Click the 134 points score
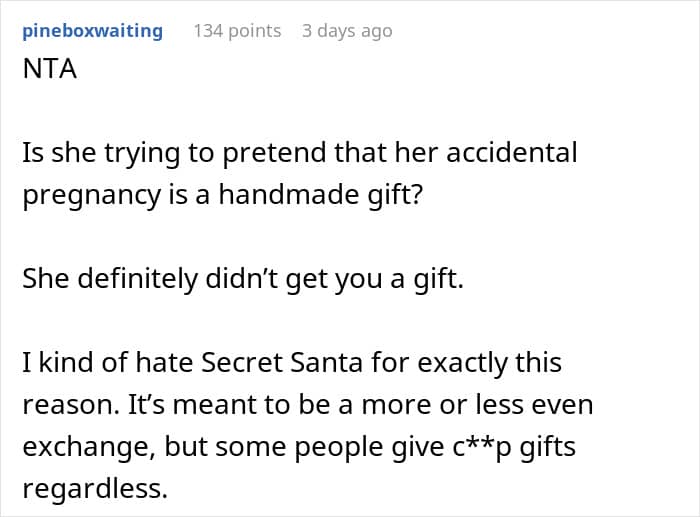700x517 pixels. [x=237, y=31]
